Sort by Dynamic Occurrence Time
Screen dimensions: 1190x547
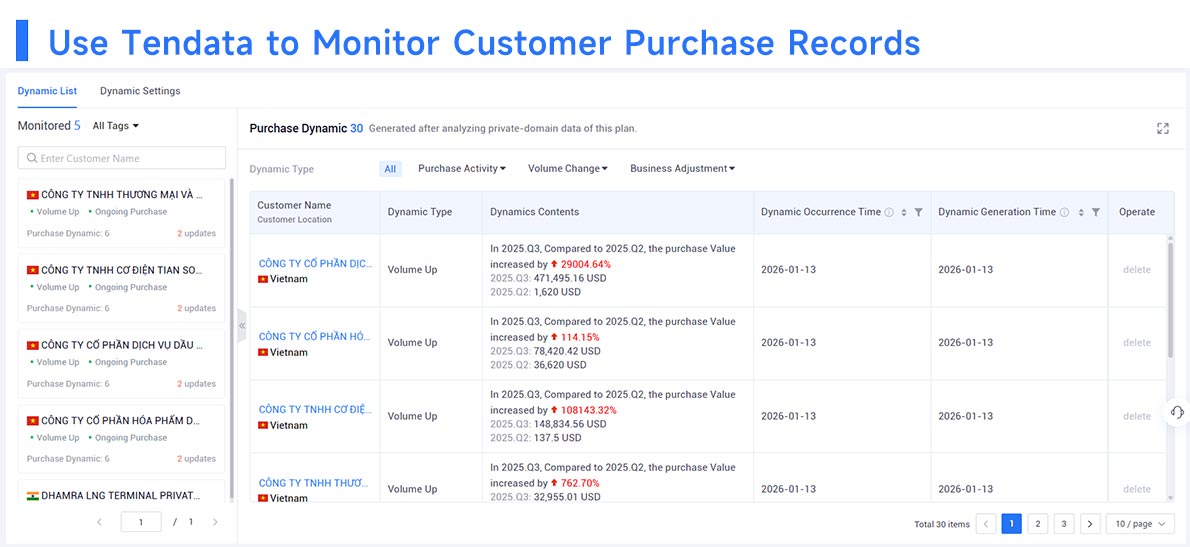coord(904,212)
